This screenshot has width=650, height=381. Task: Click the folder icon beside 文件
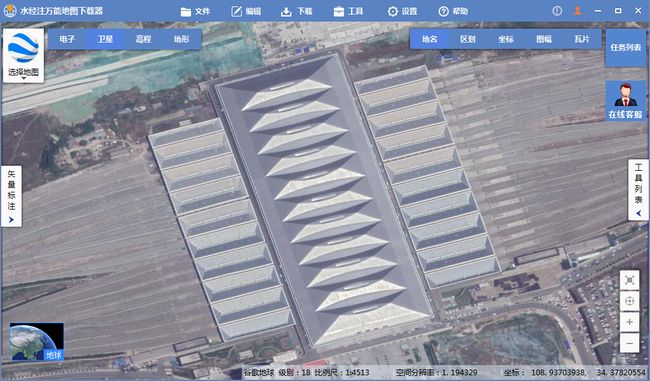click(x=186, y=12)
